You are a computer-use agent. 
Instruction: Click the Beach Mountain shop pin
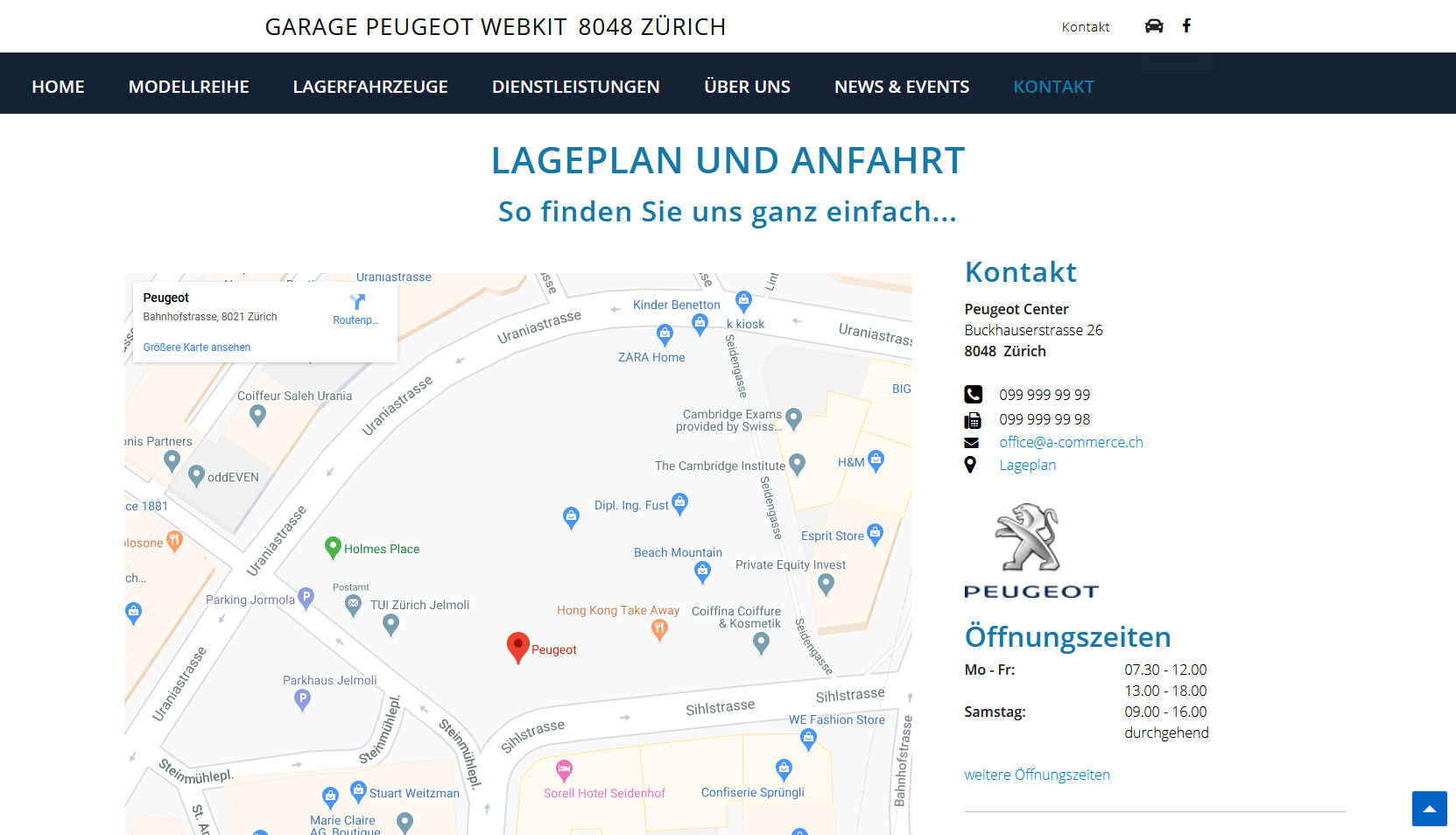click(702, 572)
